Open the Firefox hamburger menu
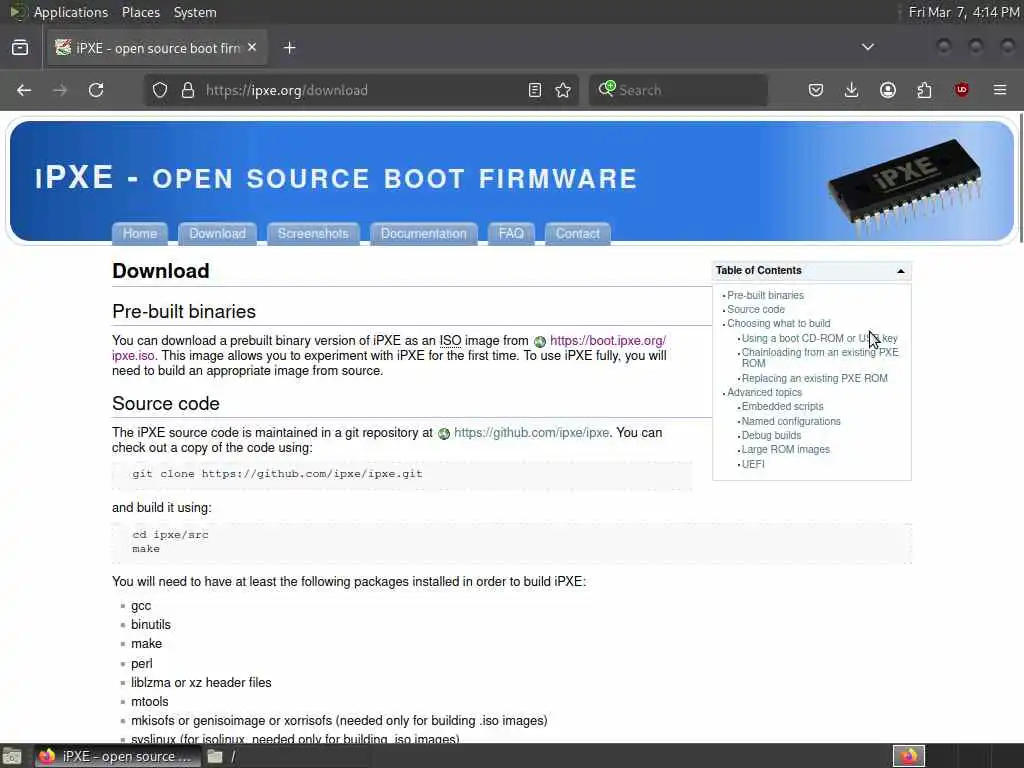The image size is (1024, 768). pyautogui.click(x=1000, y=90)
